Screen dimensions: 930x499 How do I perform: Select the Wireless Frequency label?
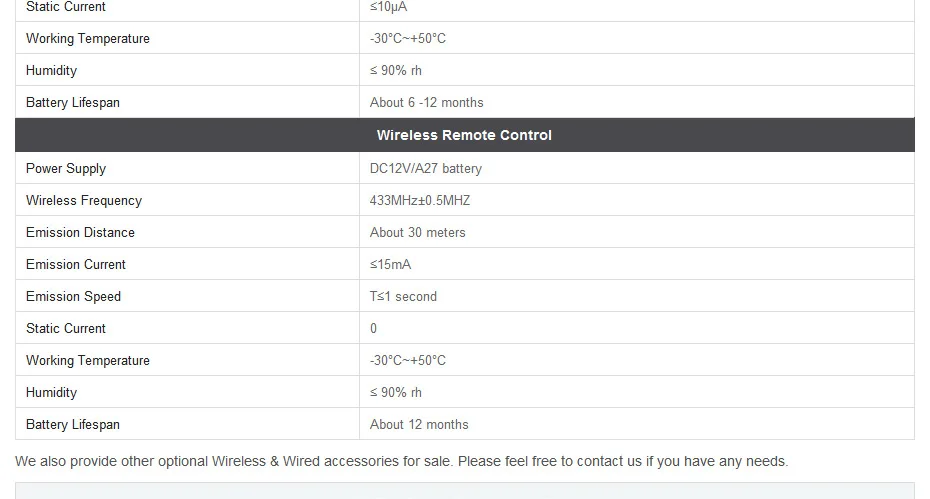[x=84, y=201]
